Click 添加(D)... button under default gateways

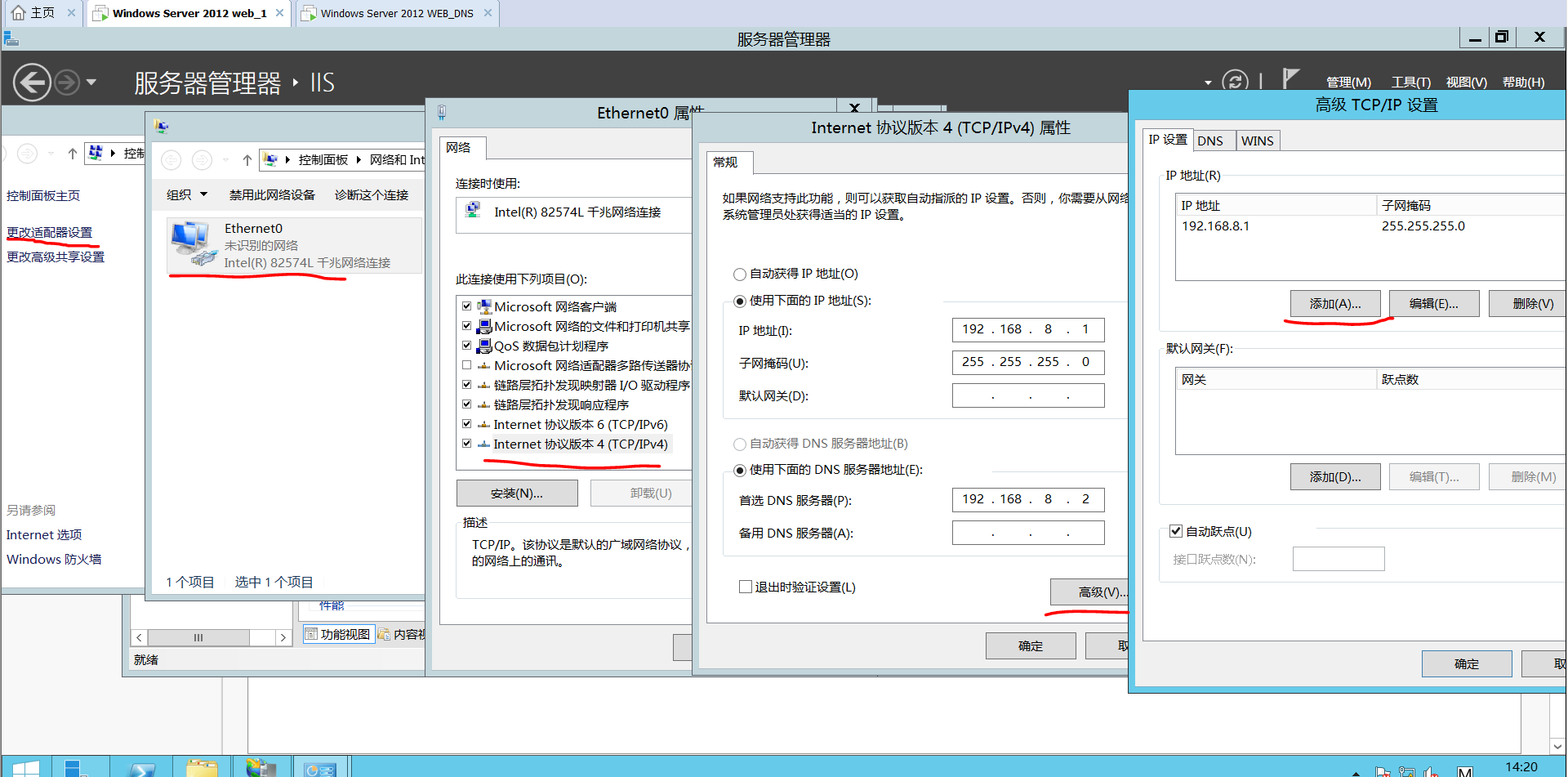[1335, 477]
